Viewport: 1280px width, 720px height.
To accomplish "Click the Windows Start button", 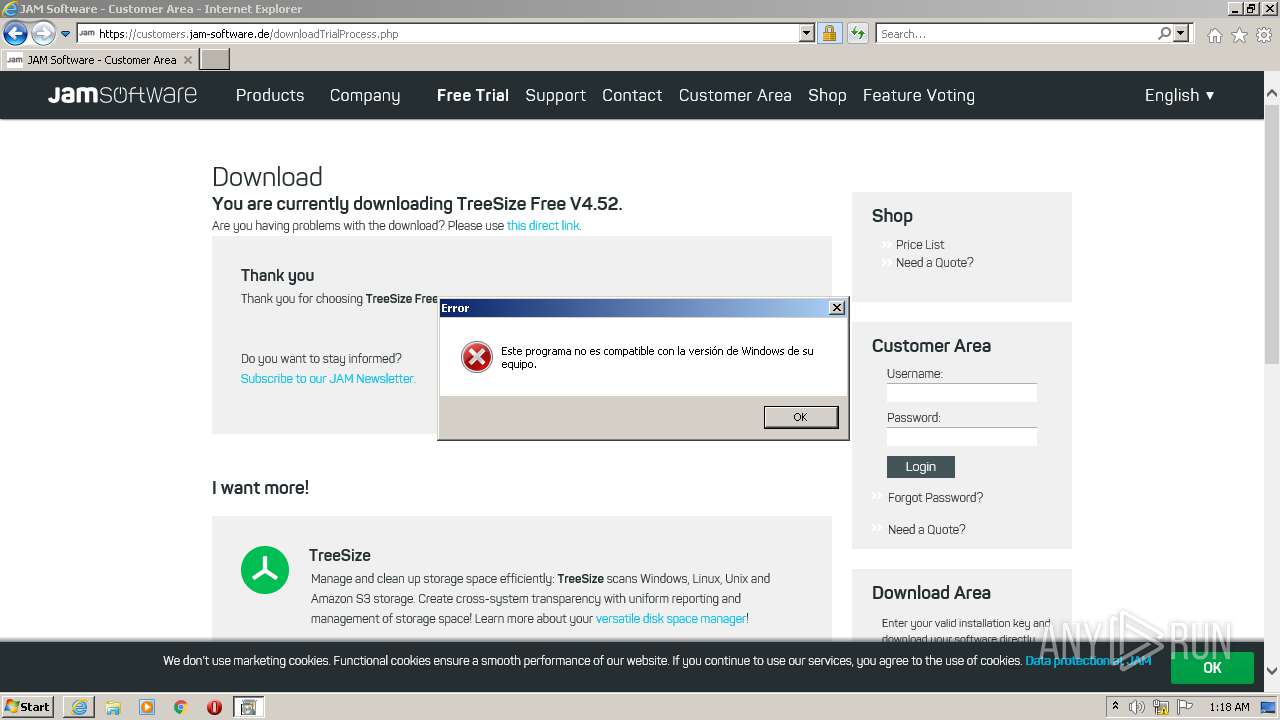I will click(28, 707).
